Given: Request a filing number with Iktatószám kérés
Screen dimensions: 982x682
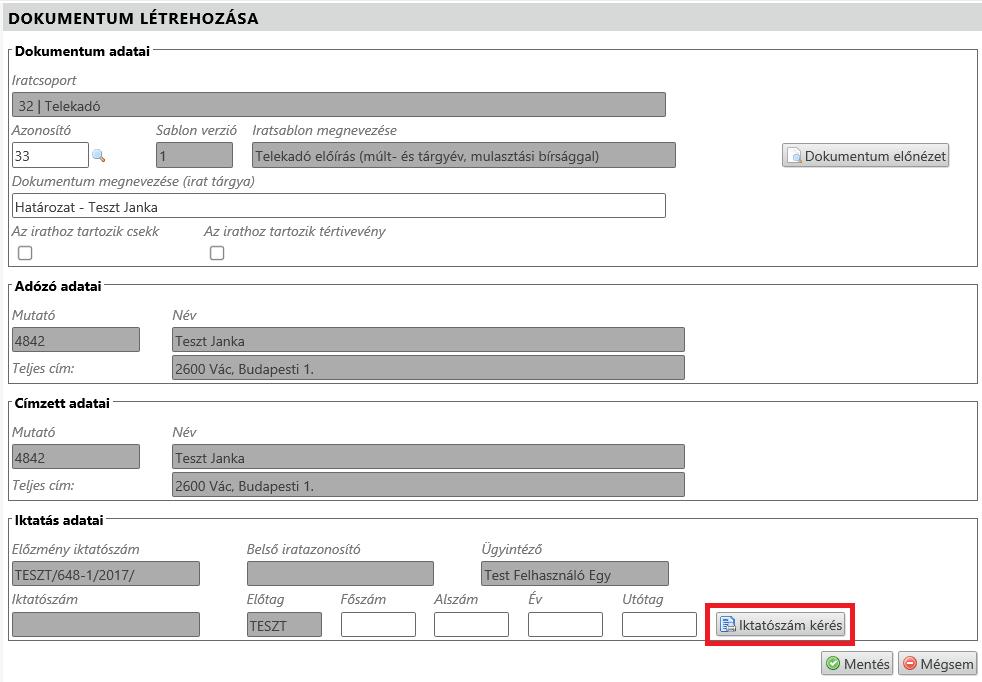Looking at the screenshot, I should (x=780, y=624).
